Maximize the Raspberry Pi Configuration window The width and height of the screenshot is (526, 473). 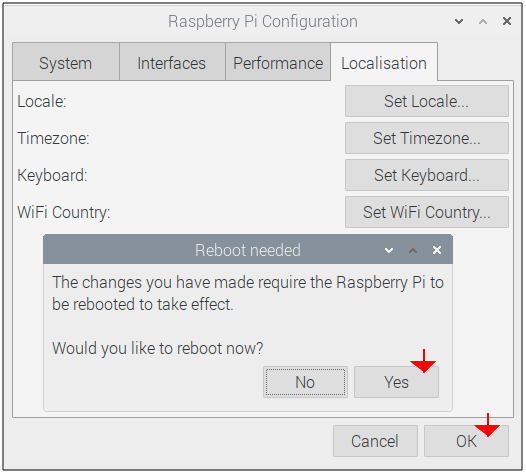click(x=483, y=21)
